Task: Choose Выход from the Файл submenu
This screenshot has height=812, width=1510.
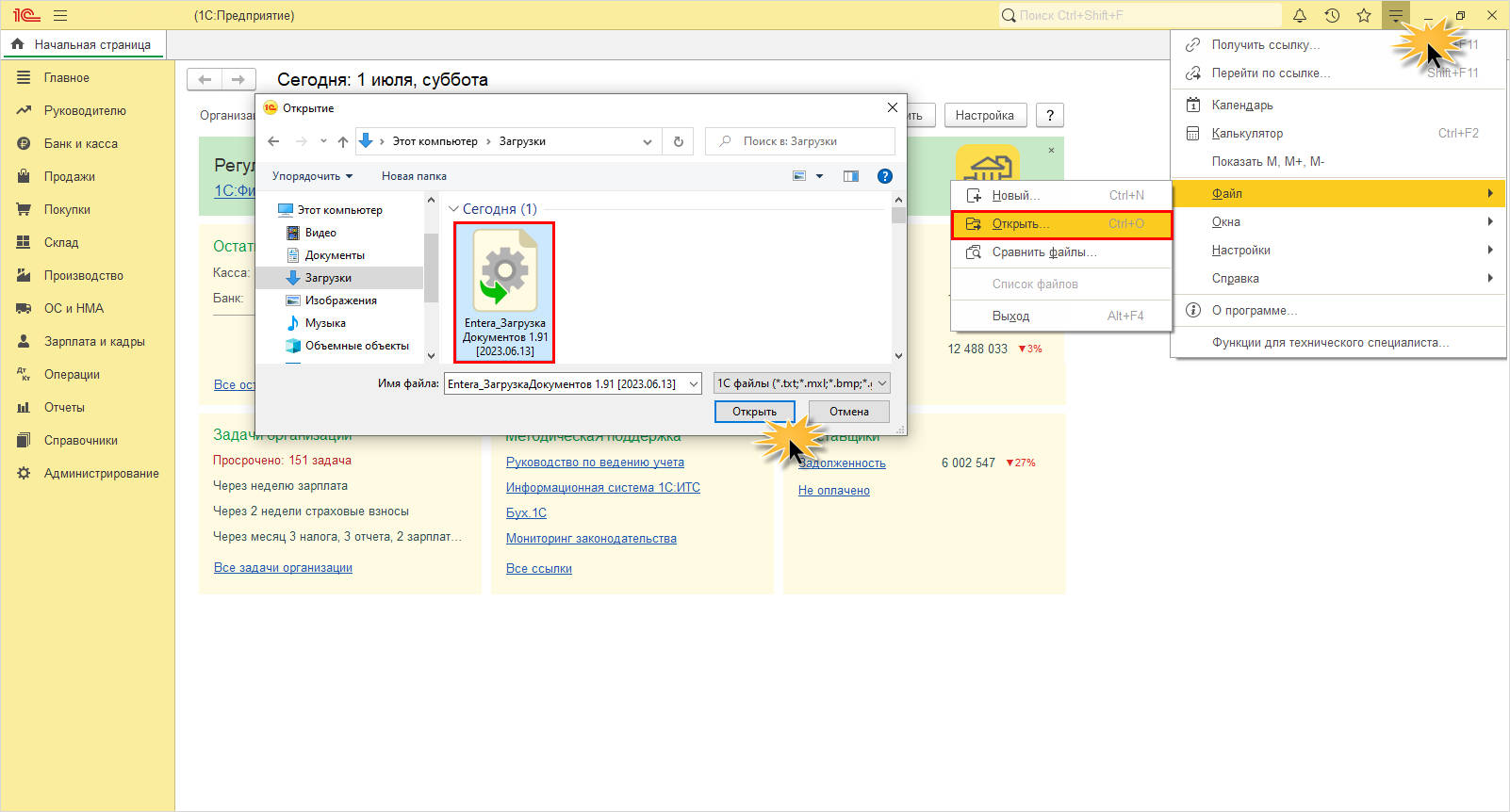Action: 1061,317
